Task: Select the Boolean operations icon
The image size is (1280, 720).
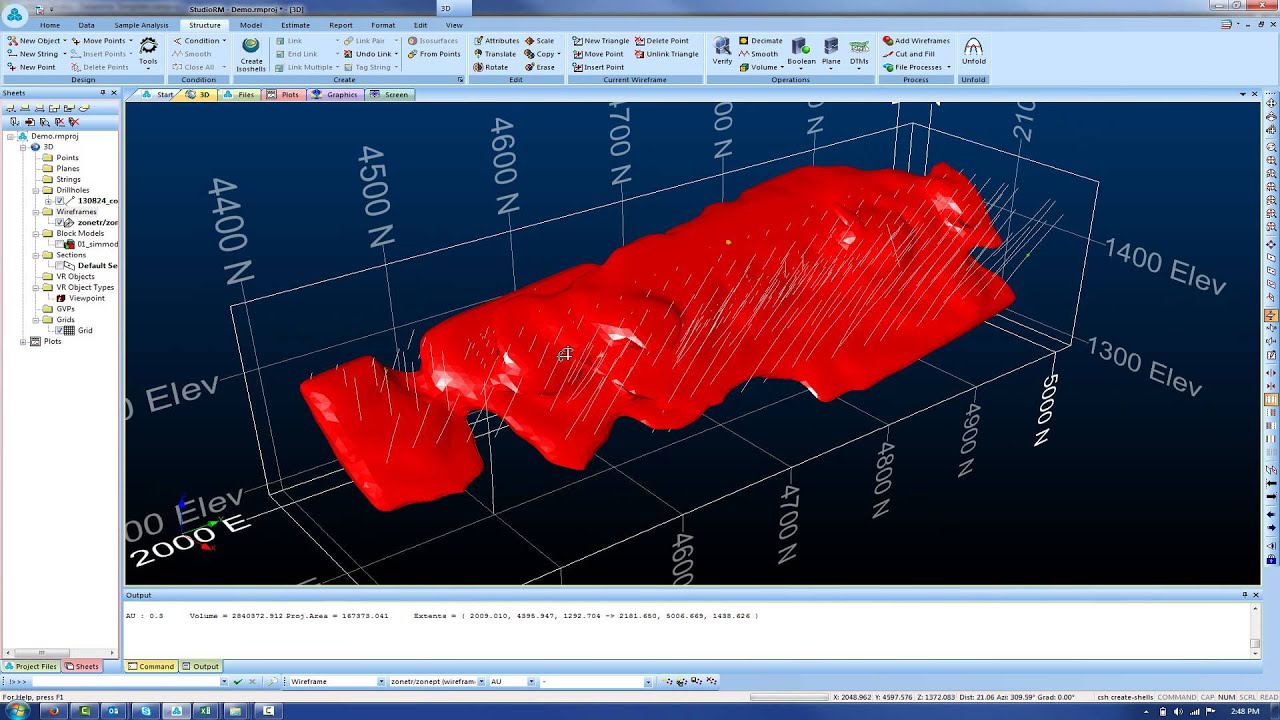Action: click(x=801, y=52)
